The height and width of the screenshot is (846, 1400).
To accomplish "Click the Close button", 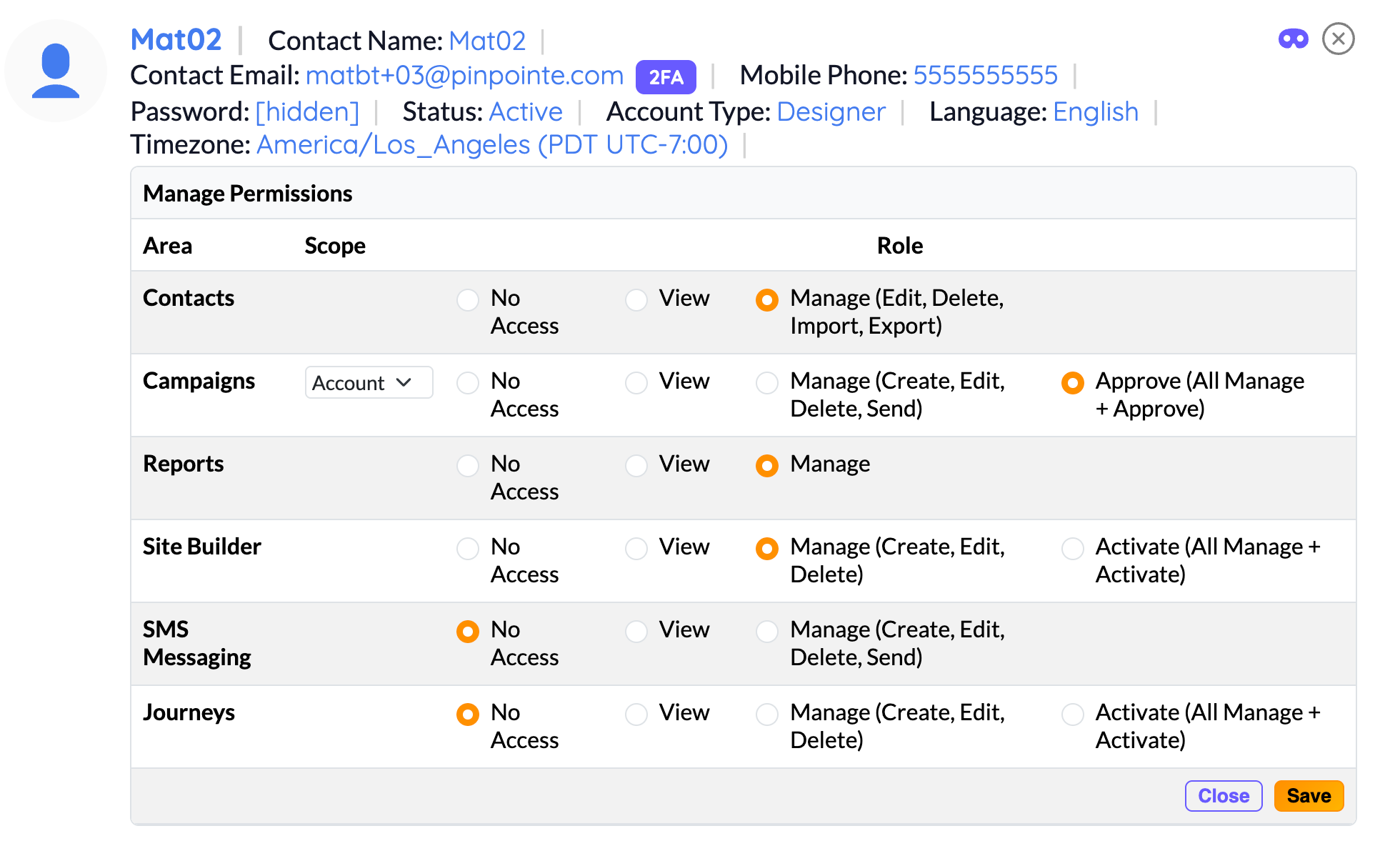I will pos(1224,796).
